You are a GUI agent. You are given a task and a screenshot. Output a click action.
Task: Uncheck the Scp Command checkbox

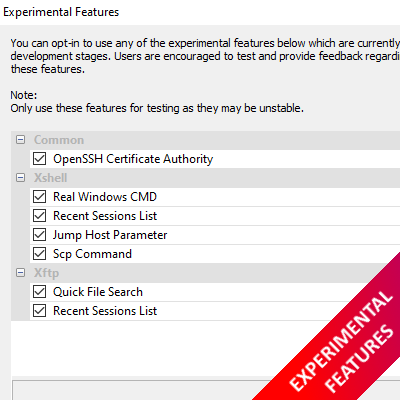[x=39, y=254]
